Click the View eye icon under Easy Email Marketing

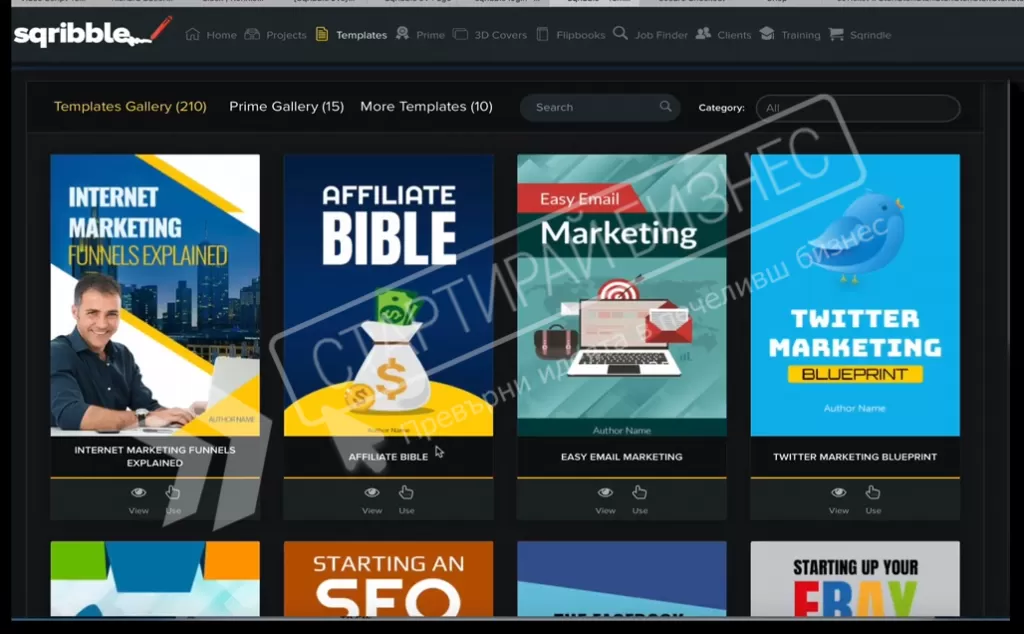pyautogui.click(x=605, y=492)
